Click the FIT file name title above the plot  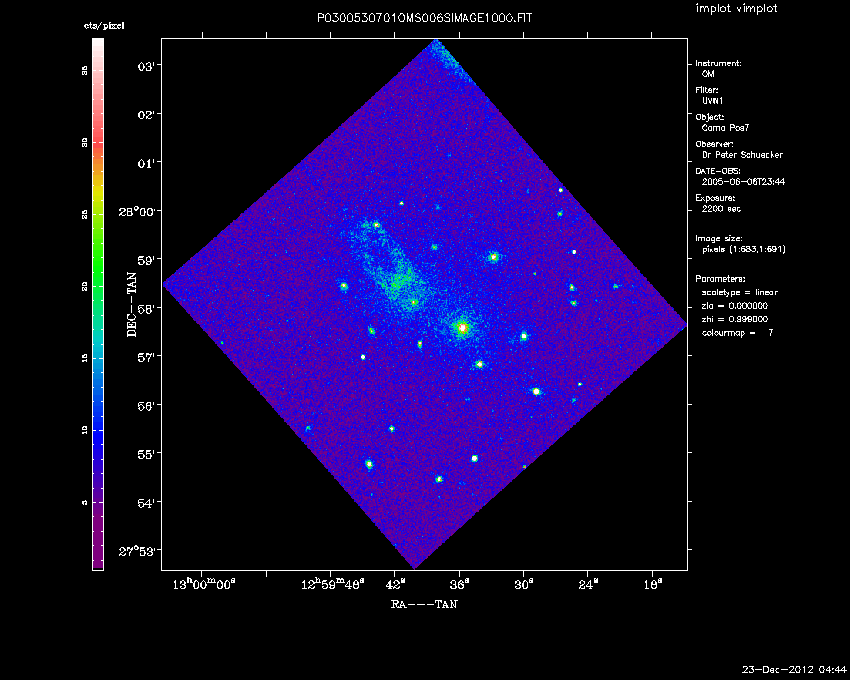pos(424,18)
